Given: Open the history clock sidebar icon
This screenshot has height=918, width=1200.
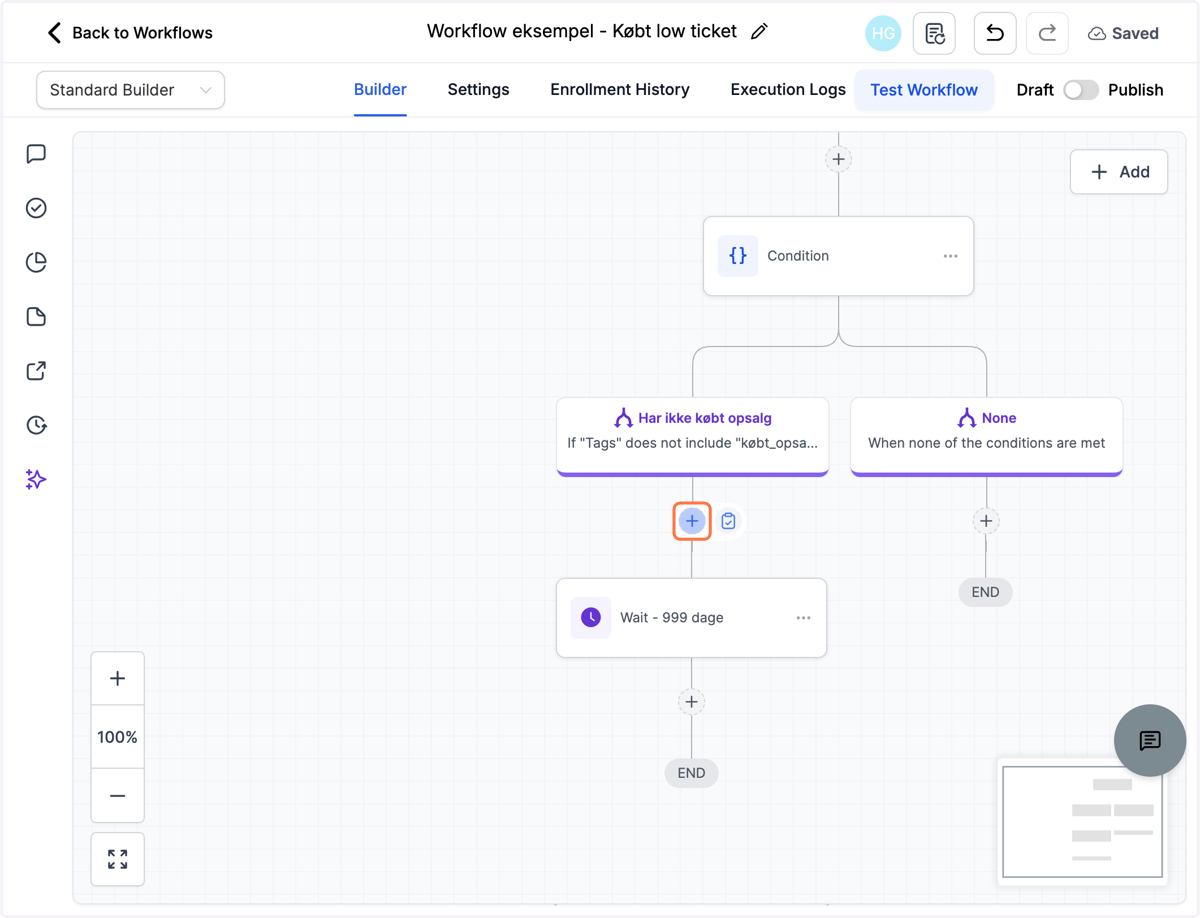Looking at the screenshot, I should point(36,425).
